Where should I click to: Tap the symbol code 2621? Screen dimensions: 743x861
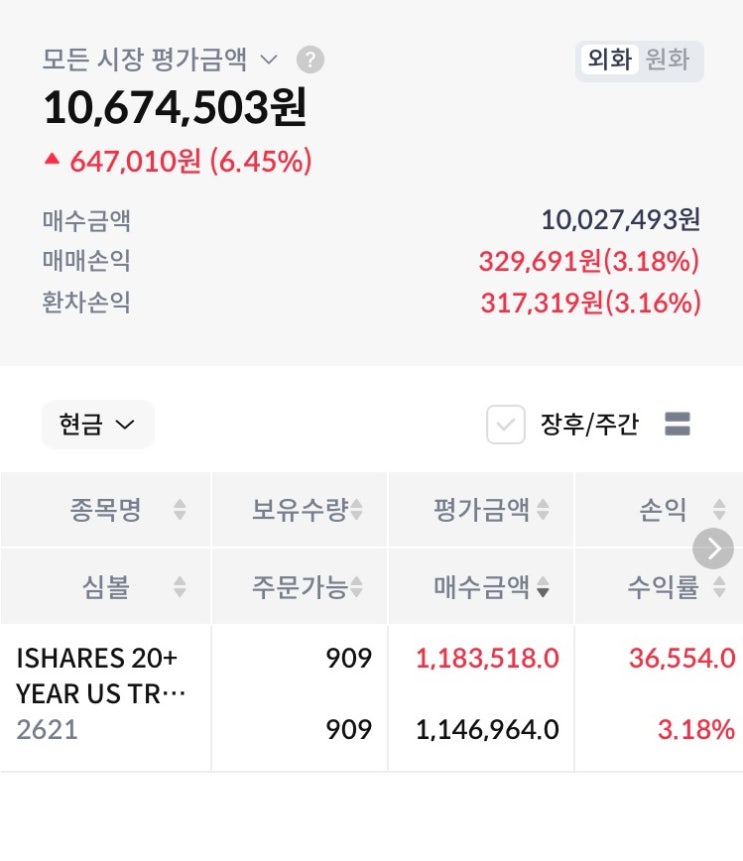click(x=46, y=730)
